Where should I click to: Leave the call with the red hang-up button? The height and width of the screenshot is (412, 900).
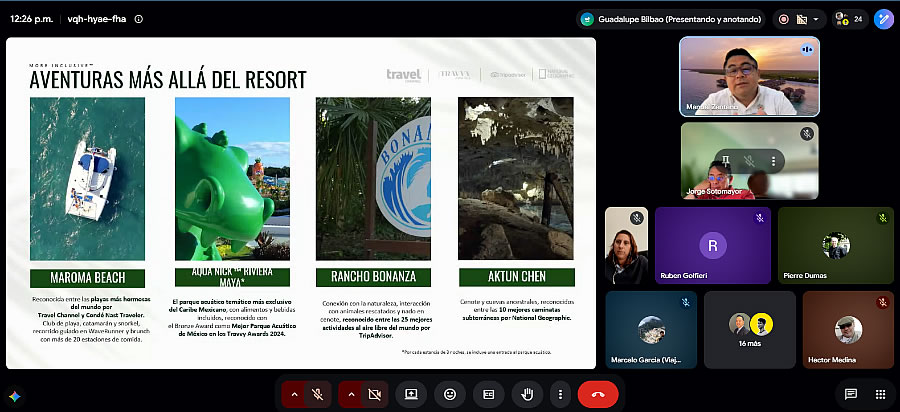(x=598, y=394)
